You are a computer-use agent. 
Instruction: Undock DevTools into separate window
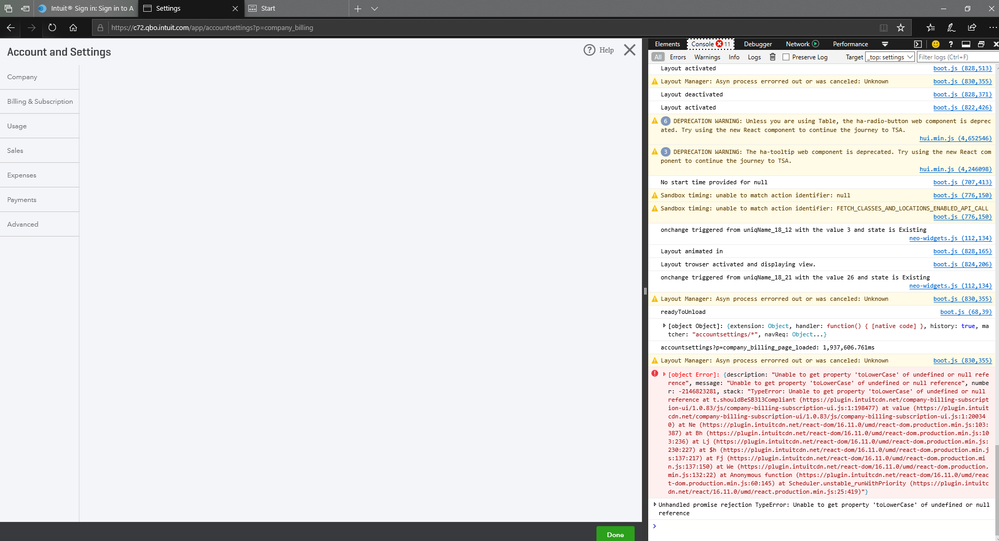[981, 44]
